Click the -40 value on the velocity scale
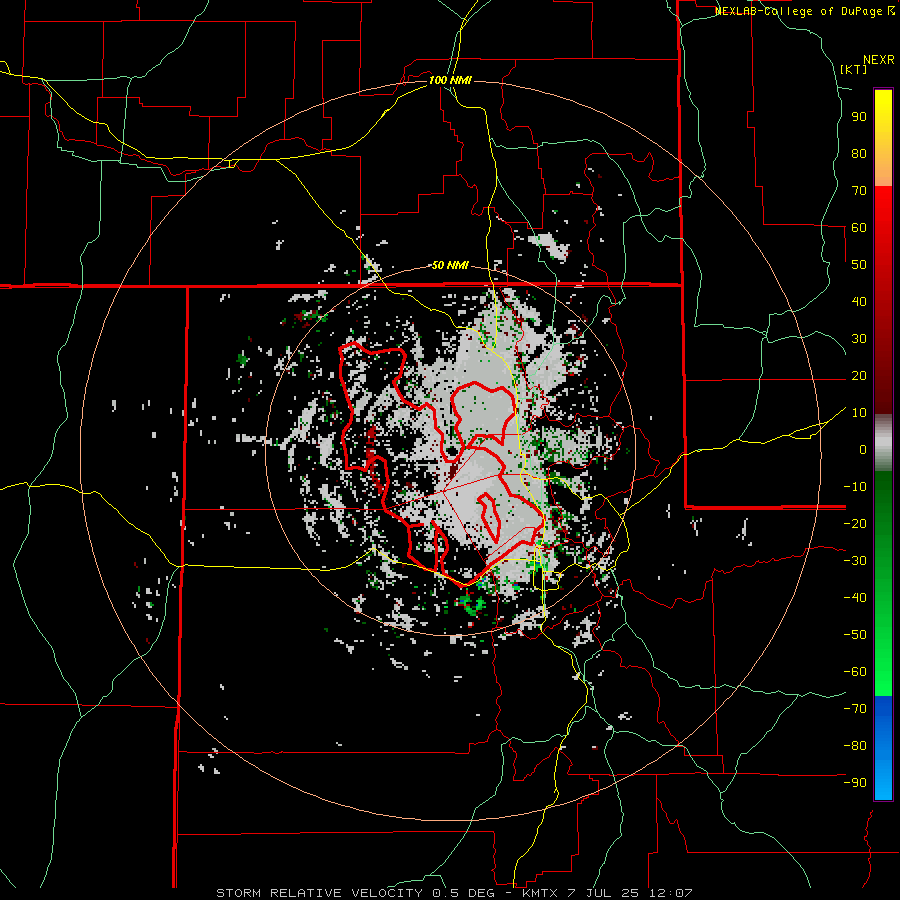 point(855,598)
